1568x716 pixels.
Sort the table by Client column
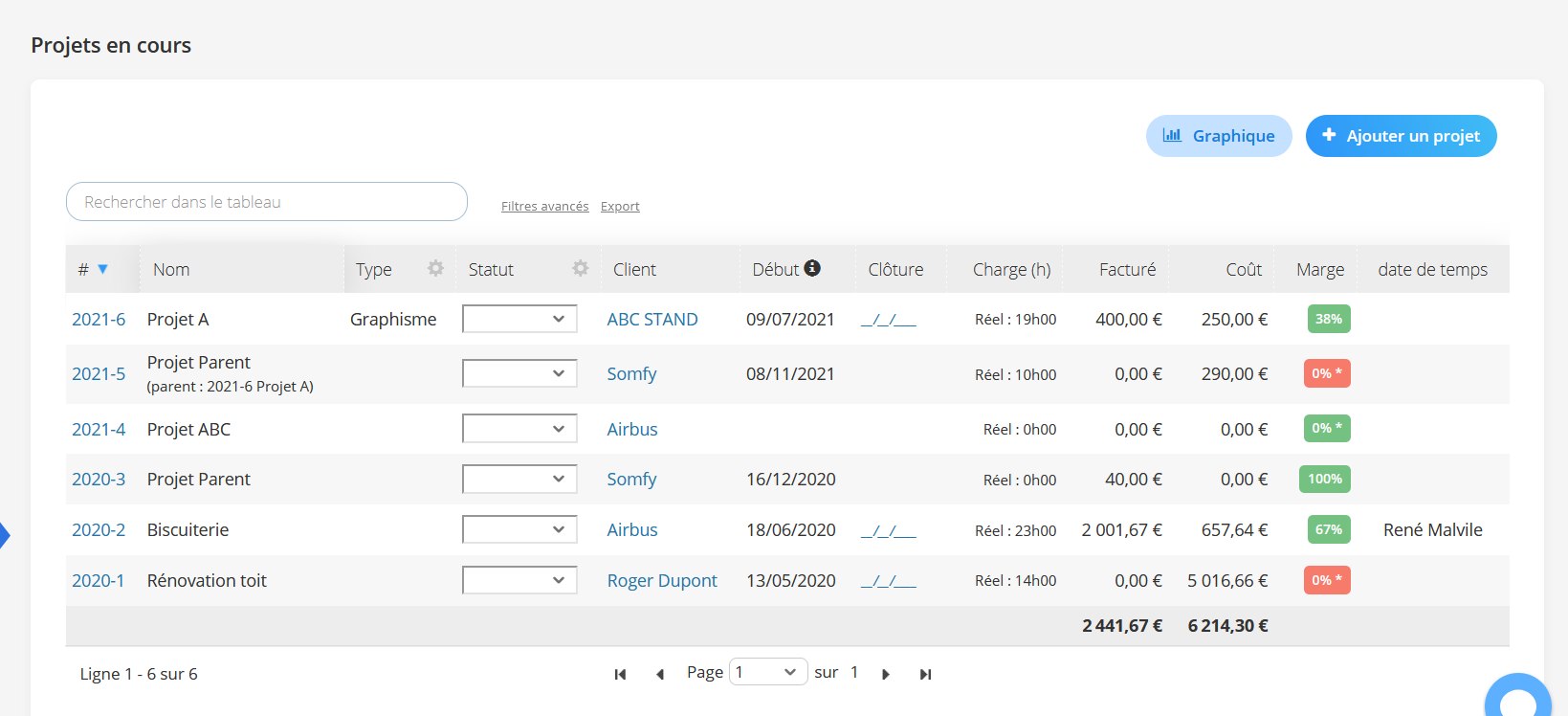click(634, 270)
